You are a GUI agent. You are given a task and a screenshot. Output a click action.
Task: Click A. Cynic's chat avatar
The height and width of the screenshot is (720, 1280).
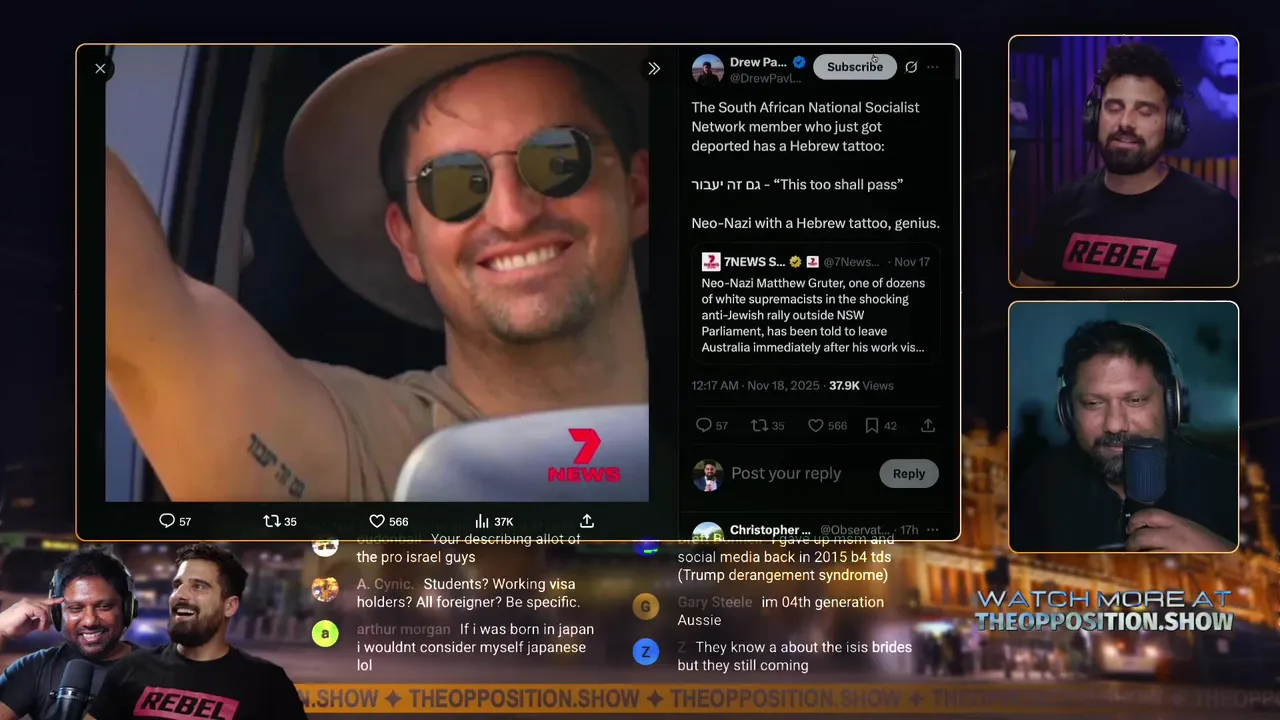coord(325,589)
